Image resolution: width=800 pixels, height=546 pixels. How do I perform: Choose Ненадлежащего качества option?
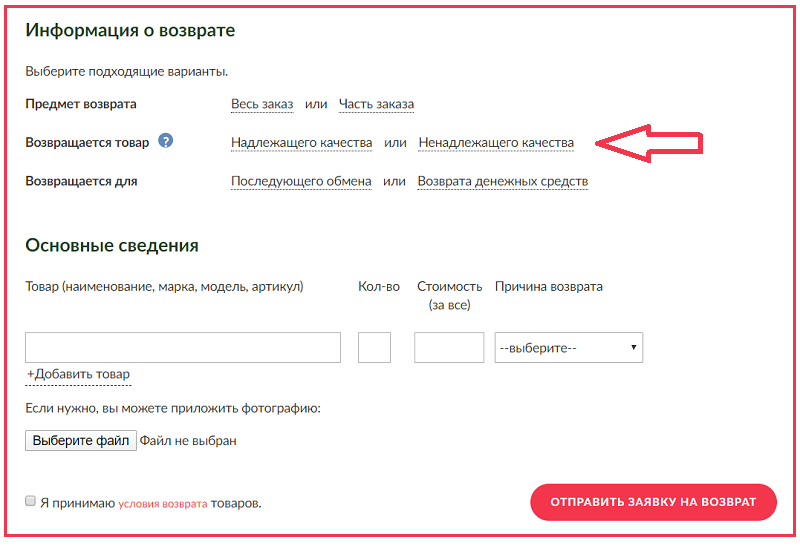pos(496,143)
